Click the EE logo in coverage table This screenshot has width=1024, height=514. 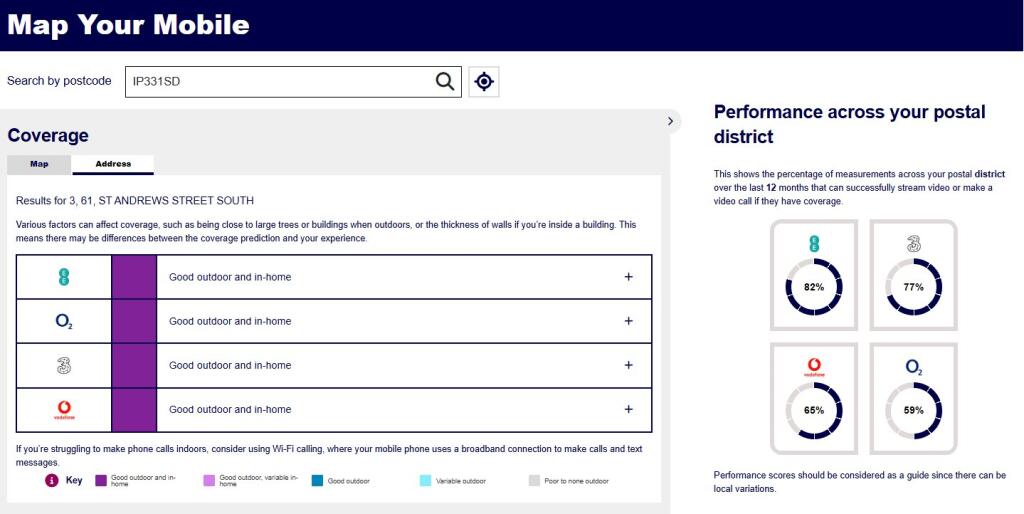(x=64, y=277)
